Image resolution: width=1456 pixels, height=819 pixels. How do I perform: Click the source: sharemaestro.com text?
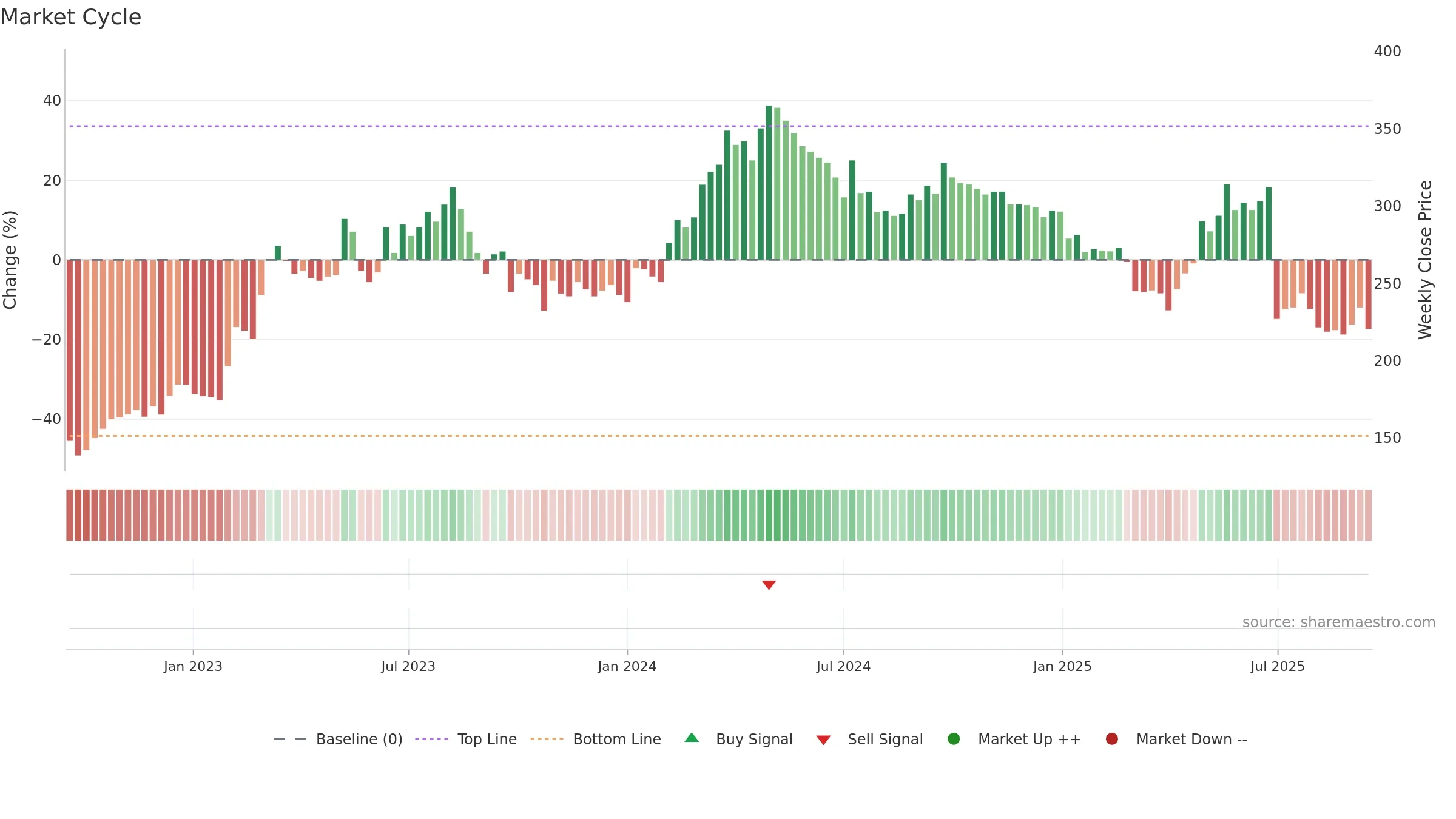pos(1339,622)
